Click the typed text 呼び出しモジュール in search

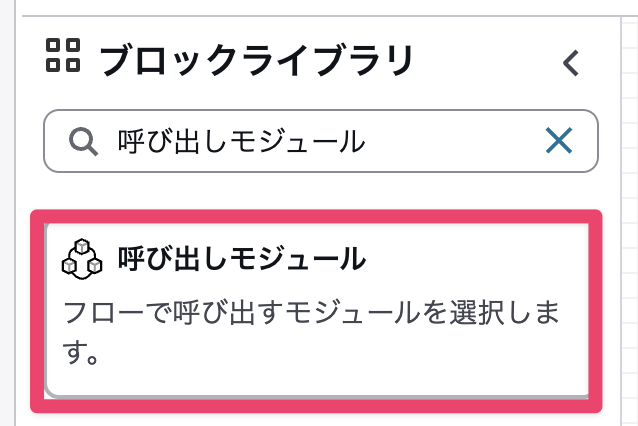[x=241, y=142]
